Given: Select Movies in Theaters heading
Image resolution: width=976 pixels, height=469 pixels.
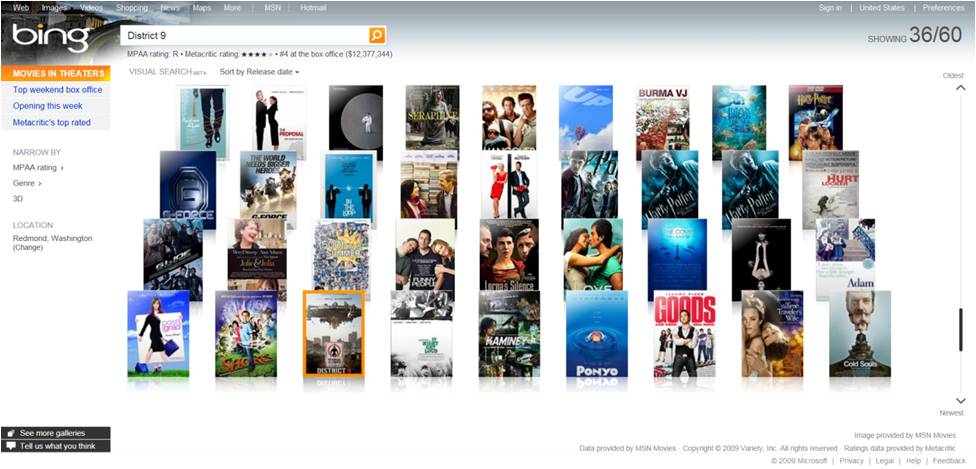Looking at the screenshot, I should point(55,73).
